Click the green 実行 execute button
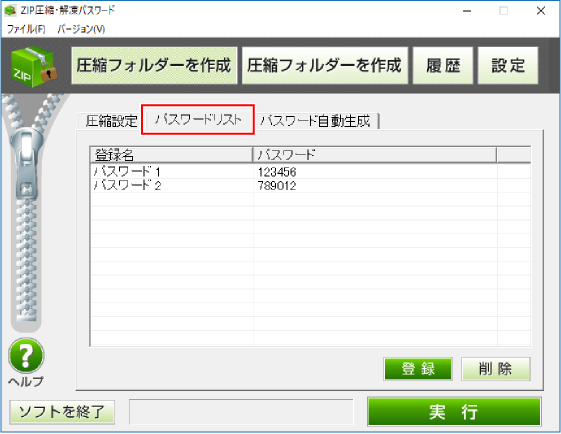Image resolution: width=561 pixels, height=434 pixels. (454, 412)
